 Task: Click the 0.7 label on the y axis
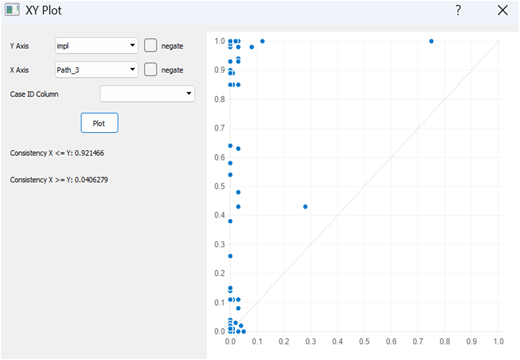coord(219,128)
